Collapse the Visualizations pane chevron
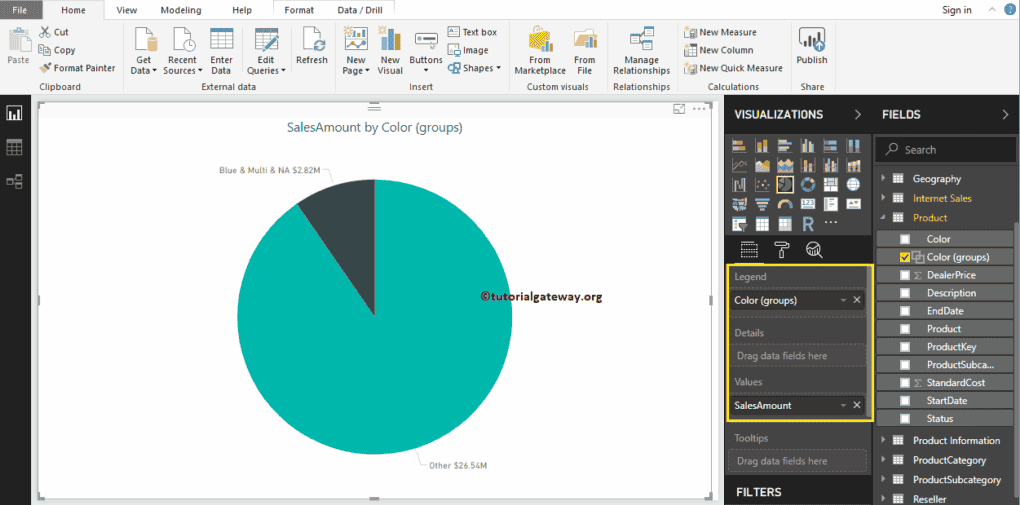1020x505 pixels. [x=857, y=115]
